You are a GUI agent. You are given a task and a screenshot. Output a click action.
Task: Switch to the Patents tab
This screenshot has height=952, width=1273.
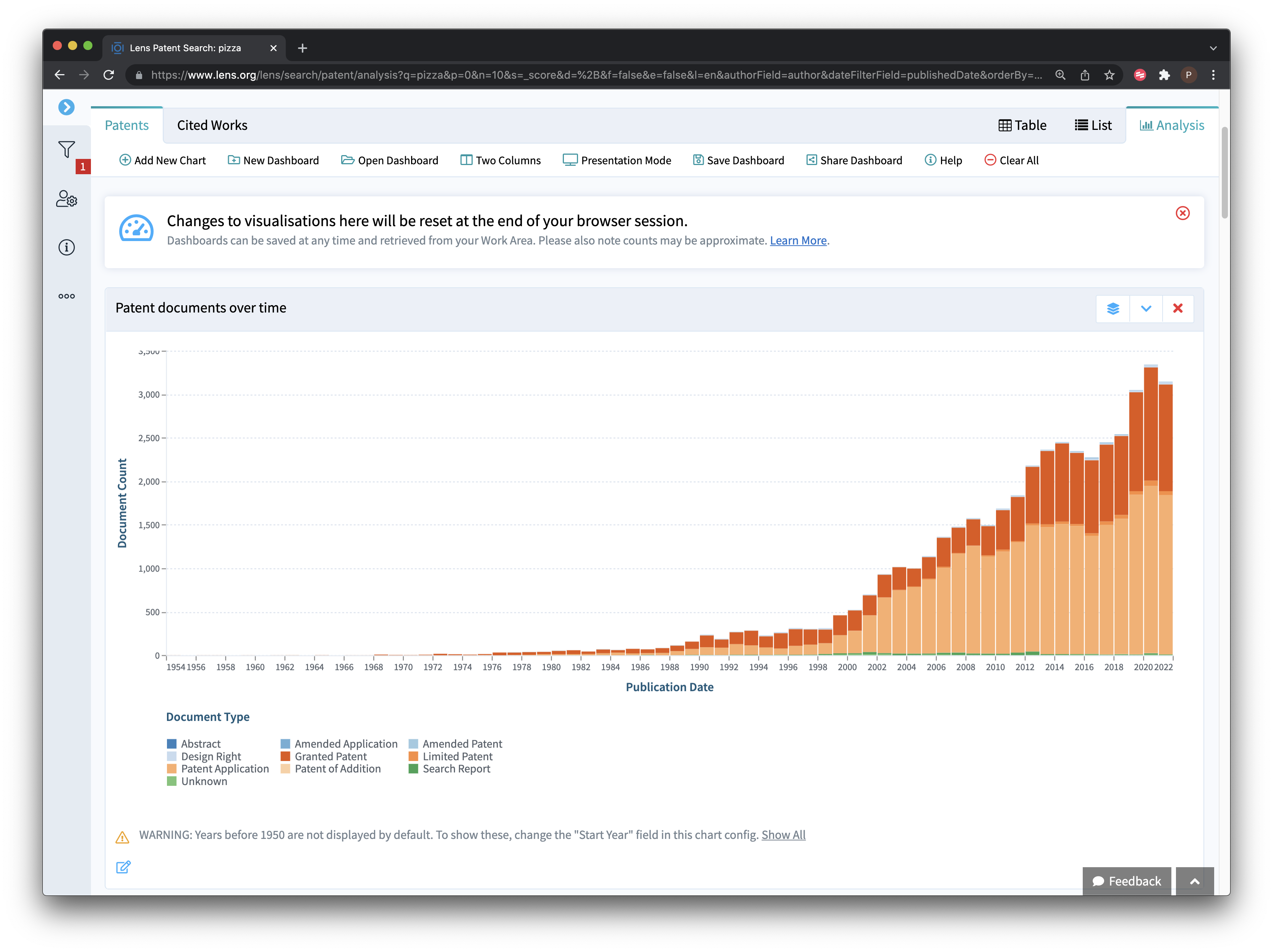click(x=126, y=124)
